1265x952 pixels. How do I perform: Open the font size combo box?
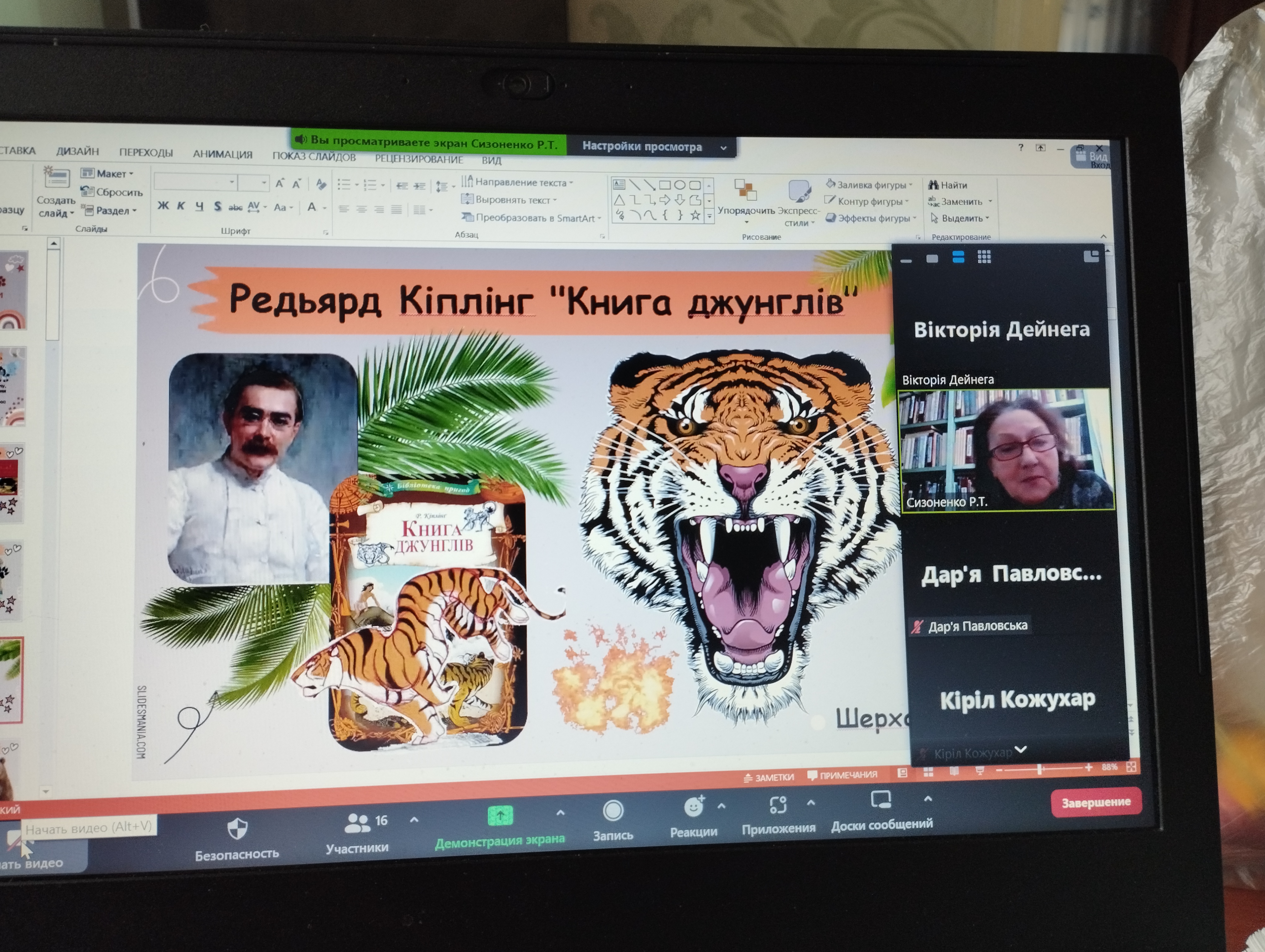[x=253, y=183]
